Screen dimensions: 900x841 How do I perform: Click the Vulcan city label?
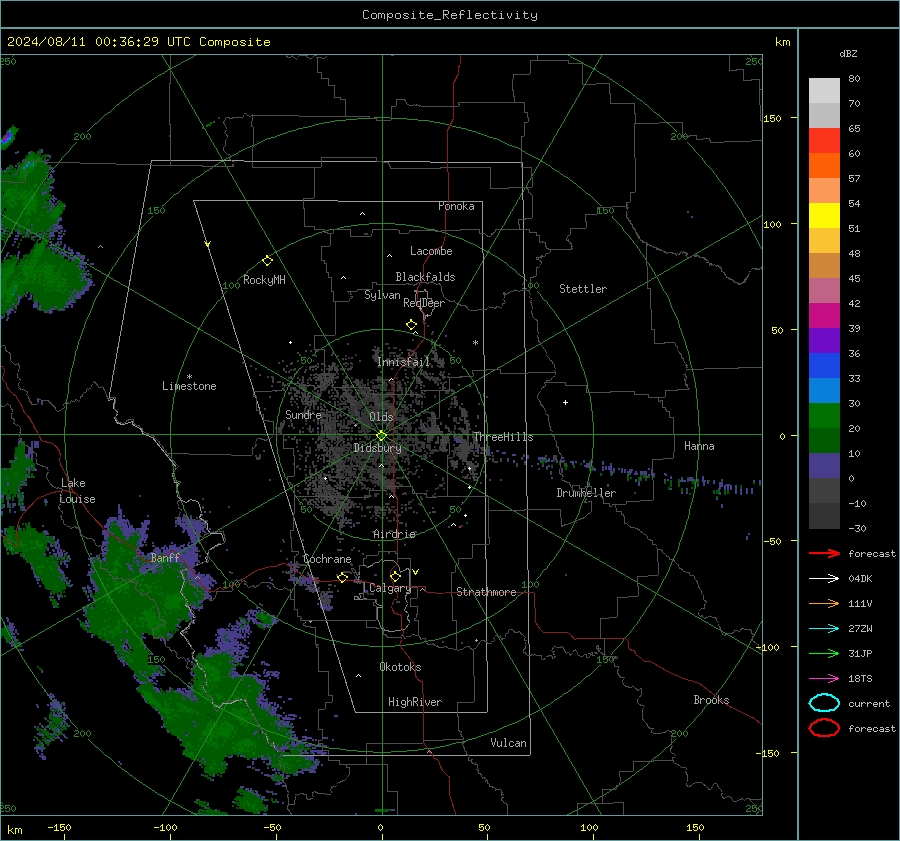click(x=509, y=743)
